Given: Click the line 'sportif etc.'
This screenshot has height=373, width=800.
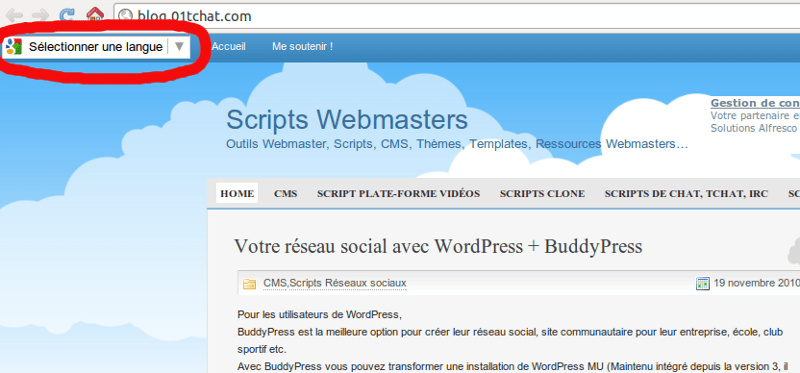Looking at the screenshot, I should point(262,350).
